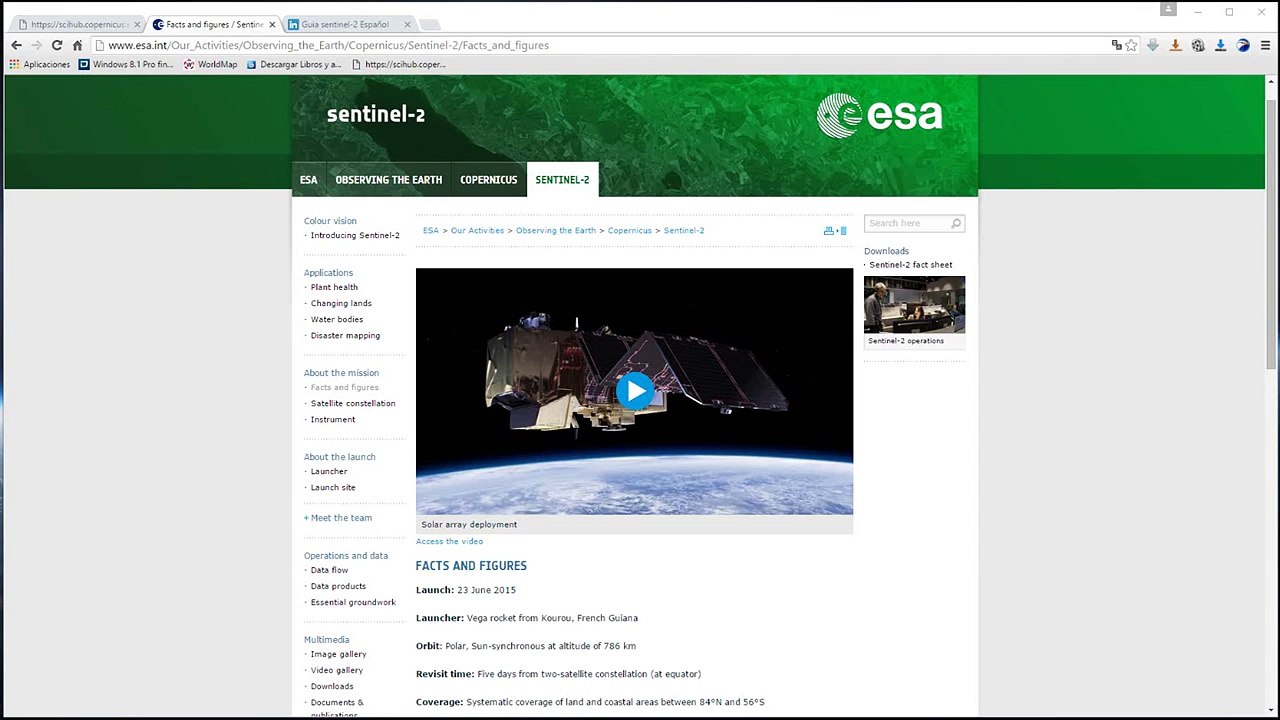The height and width of the screenshot is (720, 1280).
Task: Bookmark this page with the star icon
Action: (1131, 45)
